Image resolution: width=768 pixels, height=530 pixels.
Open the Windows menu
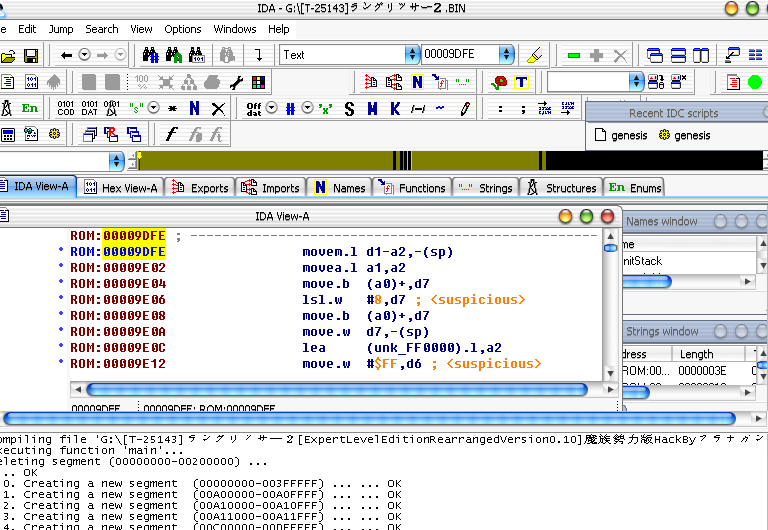pos(235,29)
